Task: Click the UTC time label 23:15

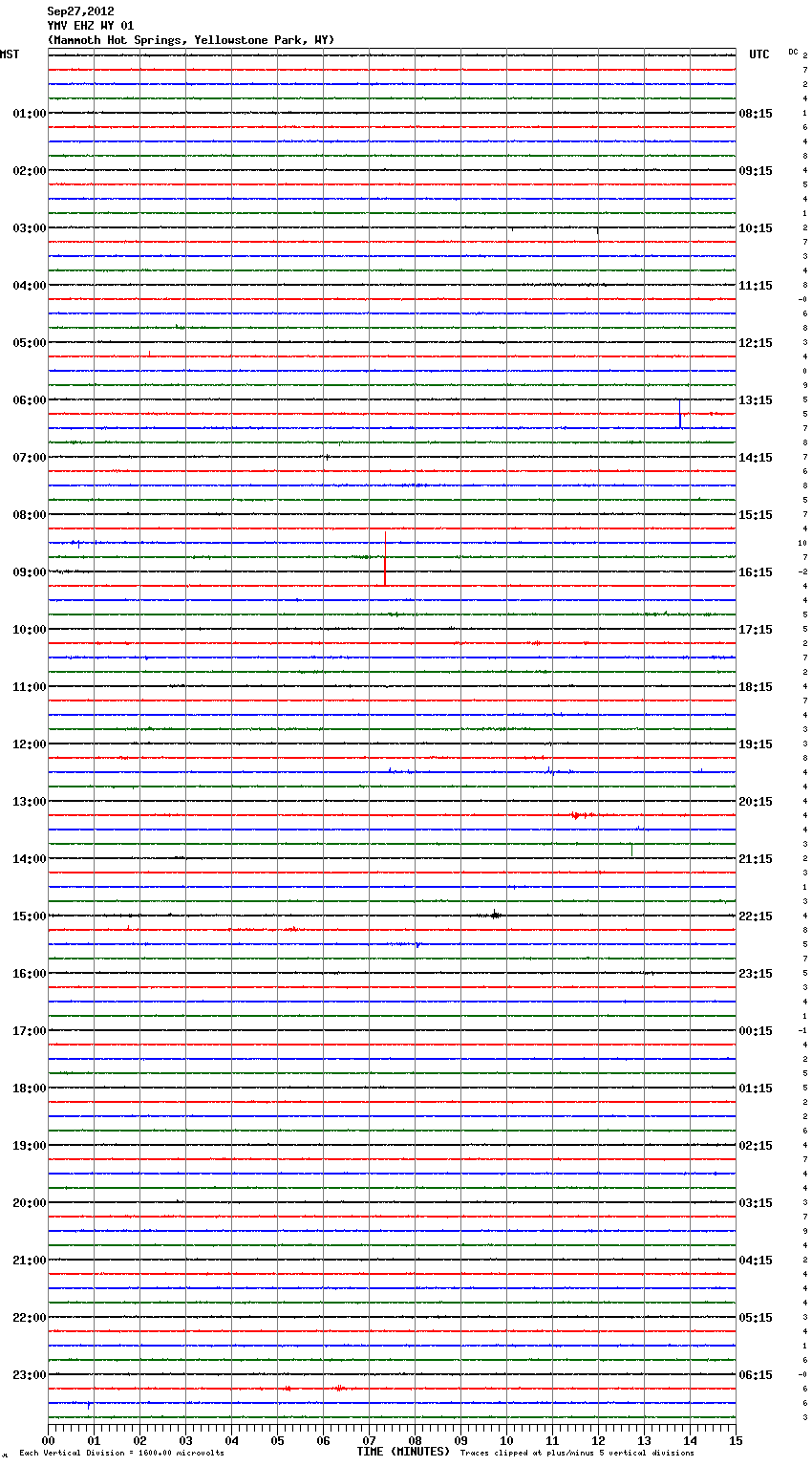Action: pos(756,974)
